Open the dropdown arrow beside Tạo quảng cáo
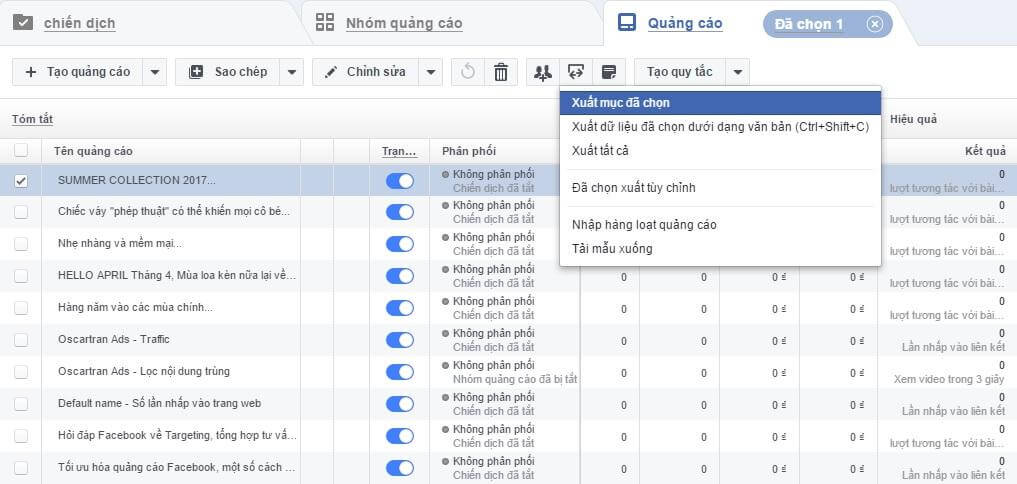Image resolution: width=1017 pixels, height=484 pixels. 154,72
